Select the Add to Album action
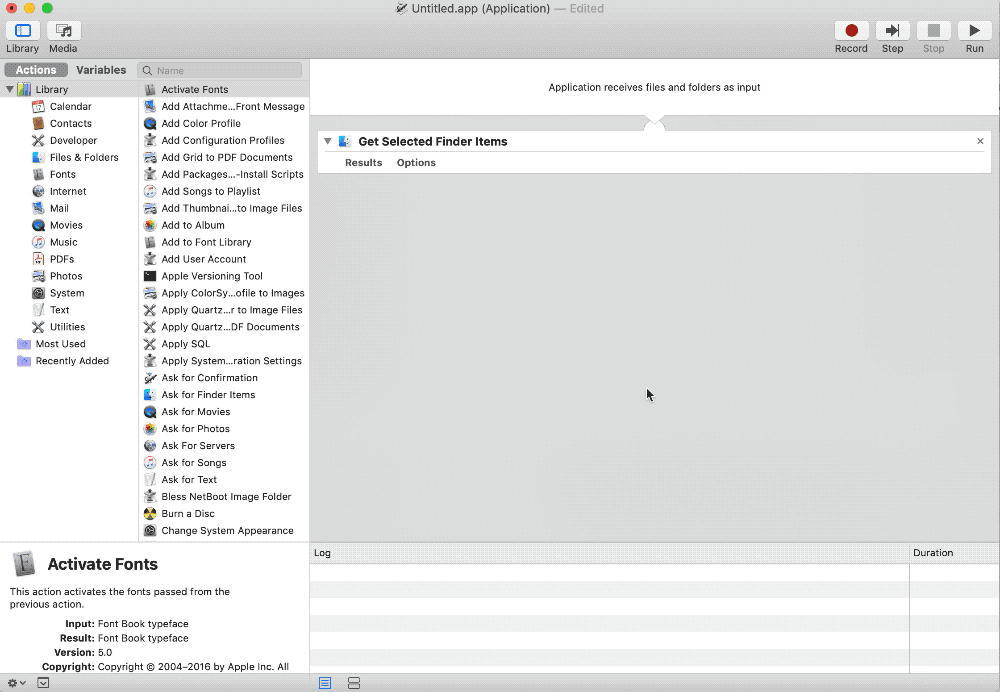The width and height of the screenshot is (1000, 692). 224,225
